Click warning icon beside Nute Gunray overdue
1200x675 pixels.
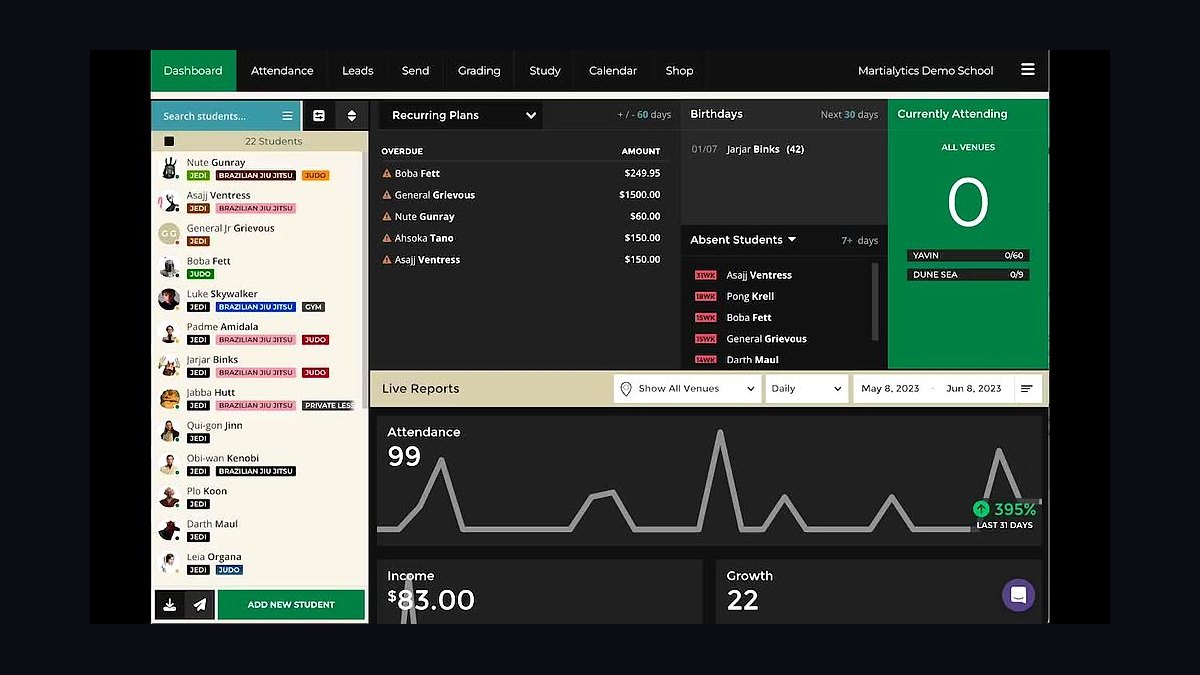(x=387, y=216)
